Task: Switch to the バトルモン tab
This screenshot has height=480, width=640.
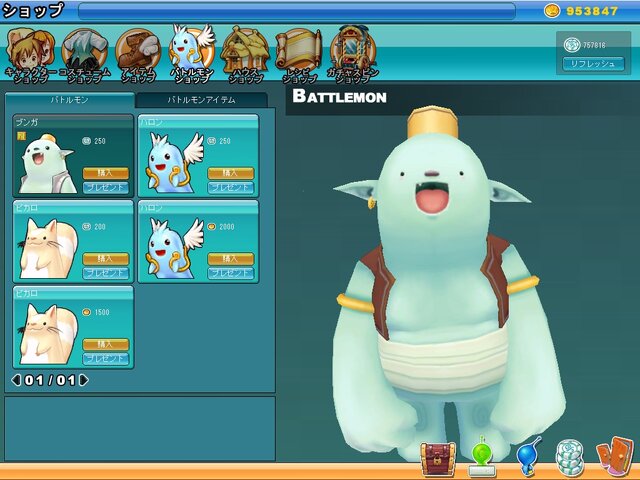Action: [x=70, y=101]
